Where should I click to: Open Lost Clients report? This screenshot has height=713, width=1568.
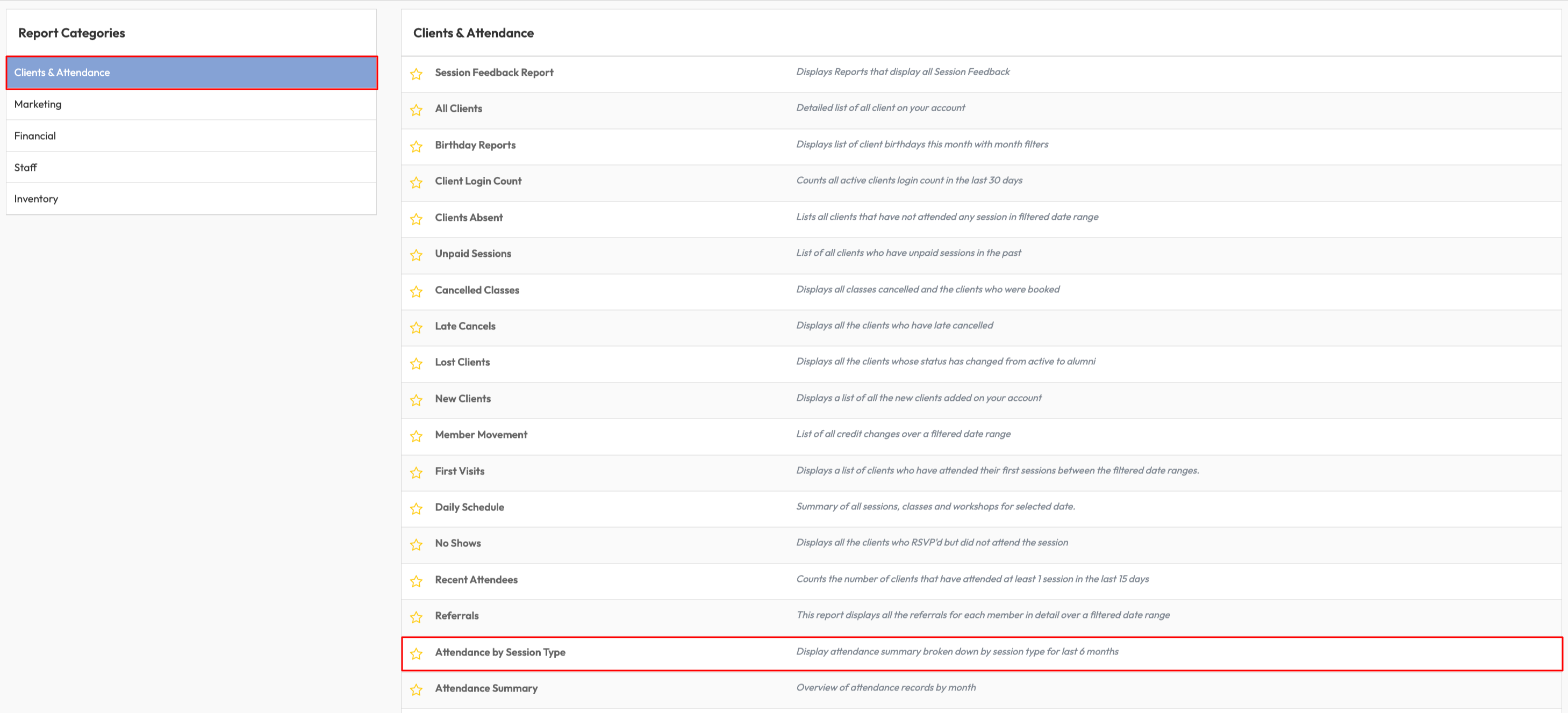(x=462, y=362)
